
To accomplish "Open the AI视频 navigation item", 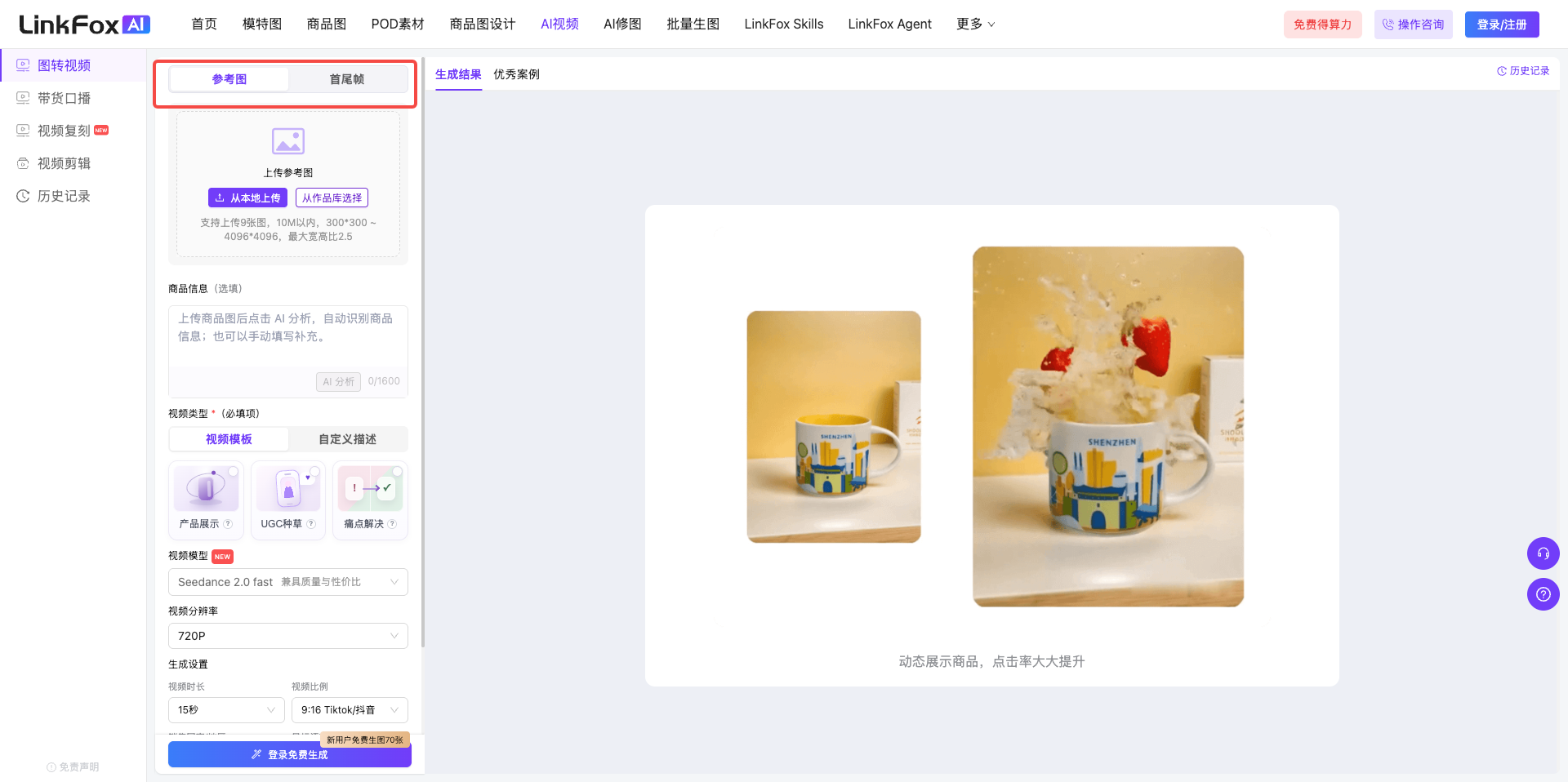I will [559, 24].
